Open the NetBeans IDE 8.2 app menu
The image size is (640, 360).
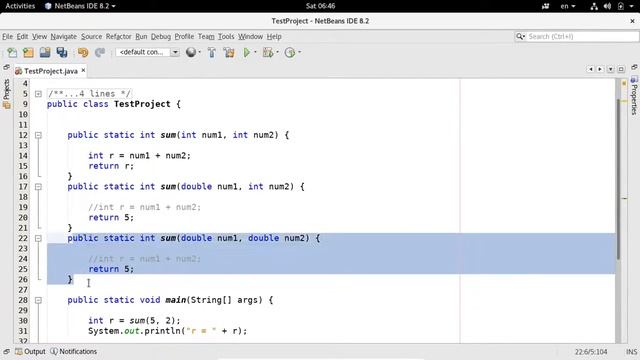point(80,6)
